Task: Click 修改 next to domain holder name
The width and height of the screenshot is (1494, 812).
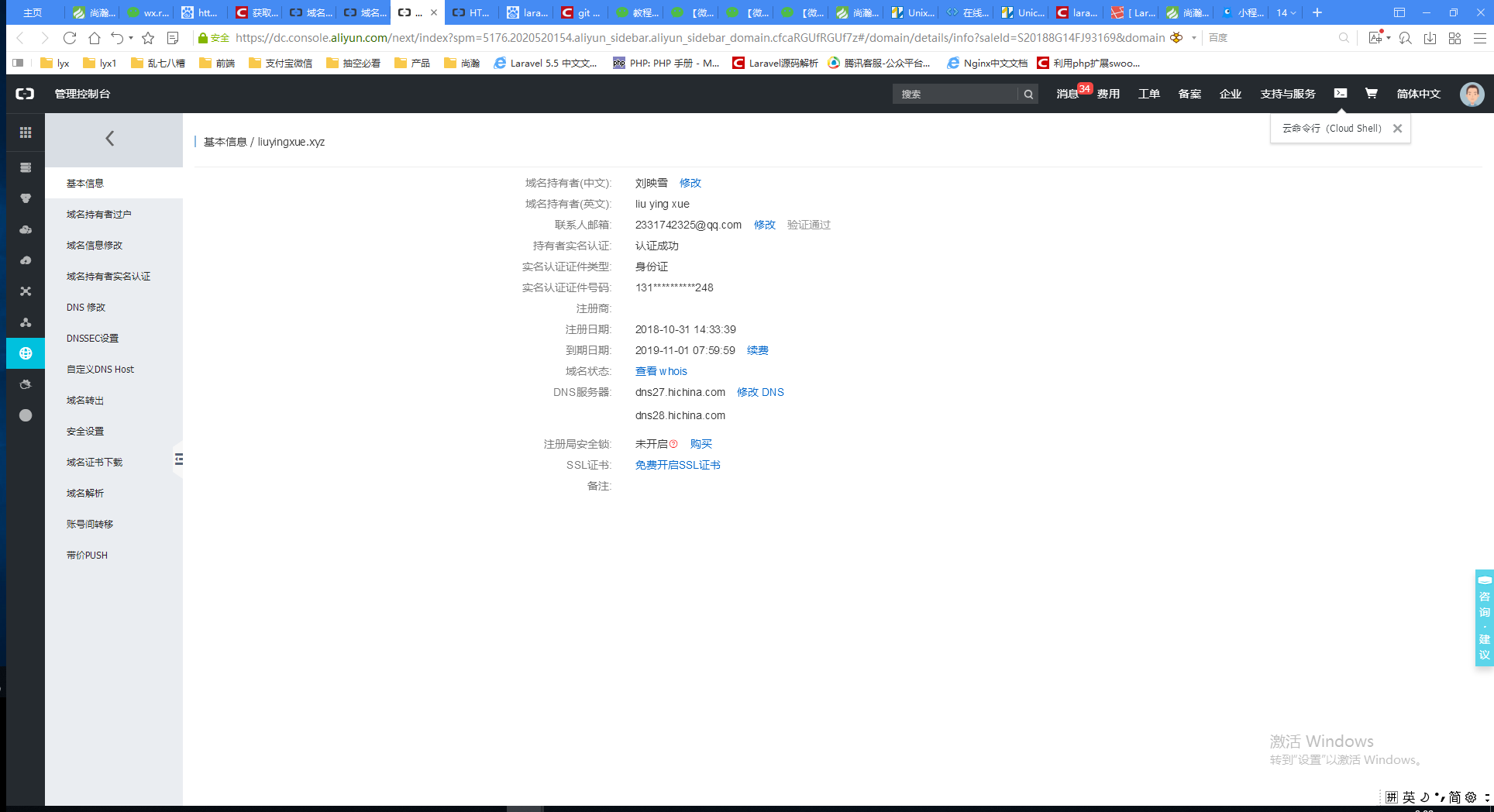Action: pos(690,183)
